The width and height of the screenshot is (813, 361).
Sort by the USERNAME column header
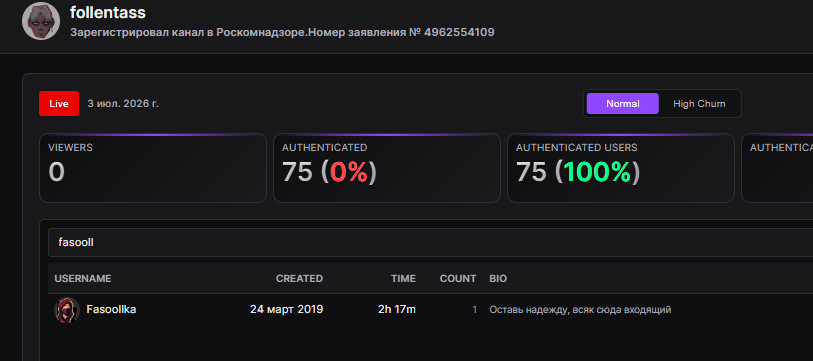click(x=83, y=279)
